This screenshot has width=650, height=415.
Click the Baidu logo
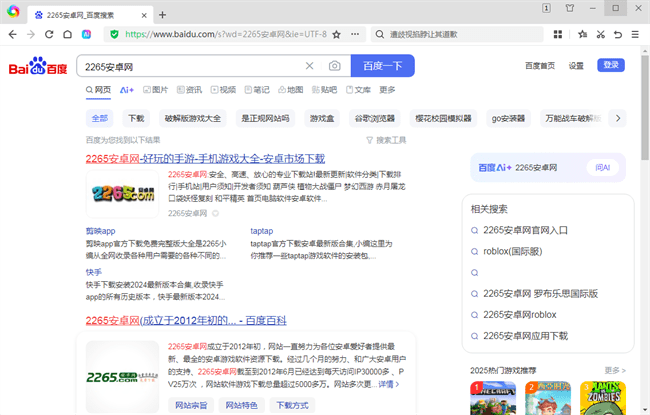(x=37, y=67)
